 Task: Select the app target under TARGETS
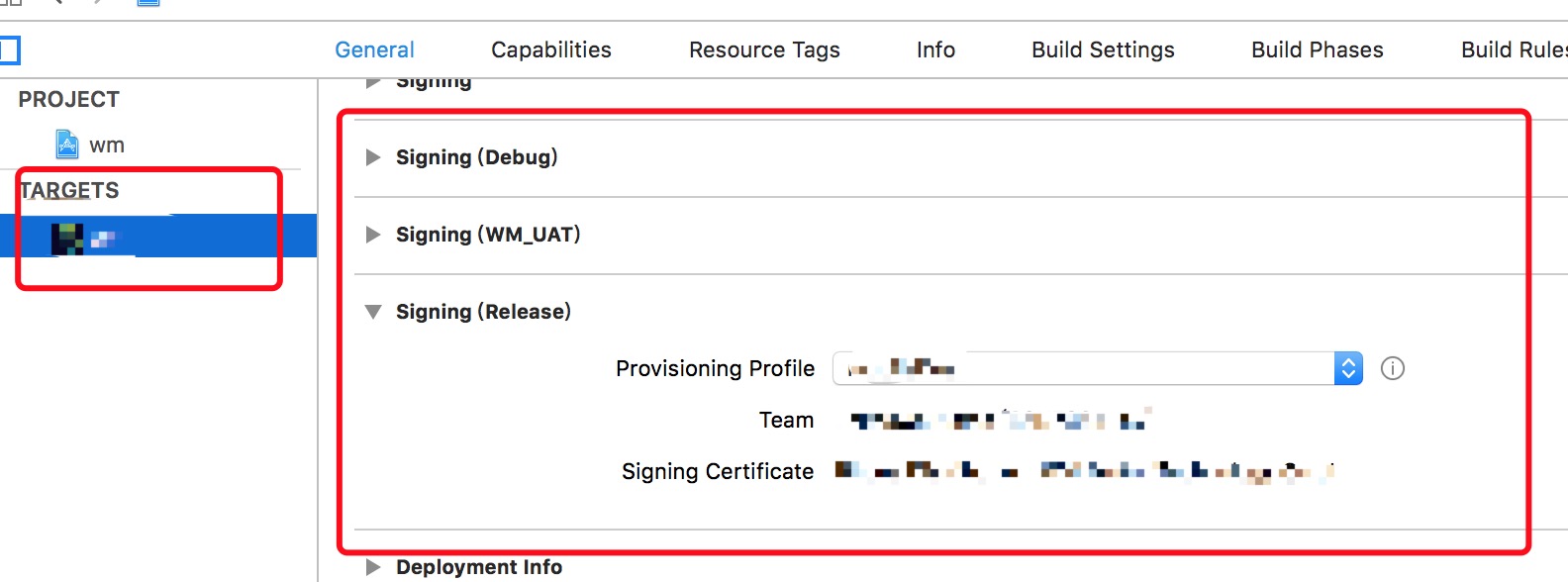click(158, 237)
